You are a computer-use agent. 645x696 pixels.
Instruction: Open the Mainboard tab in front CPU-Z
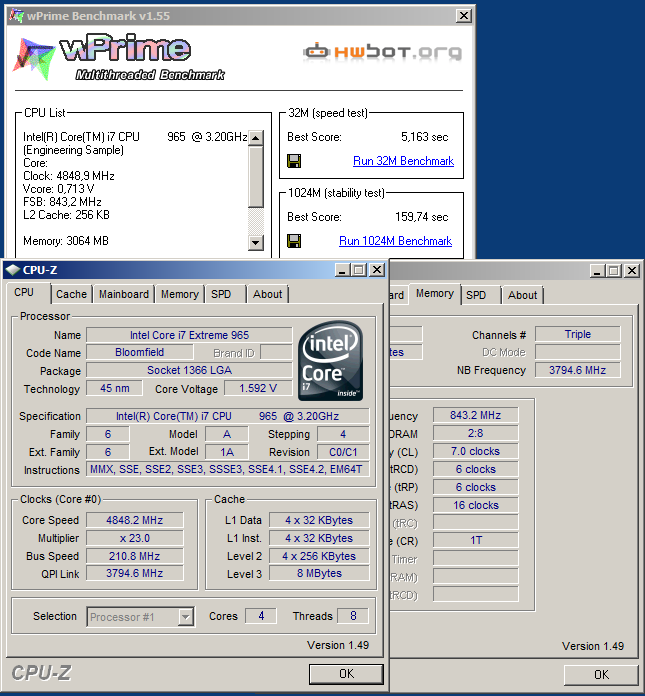(x=123, y=294)
